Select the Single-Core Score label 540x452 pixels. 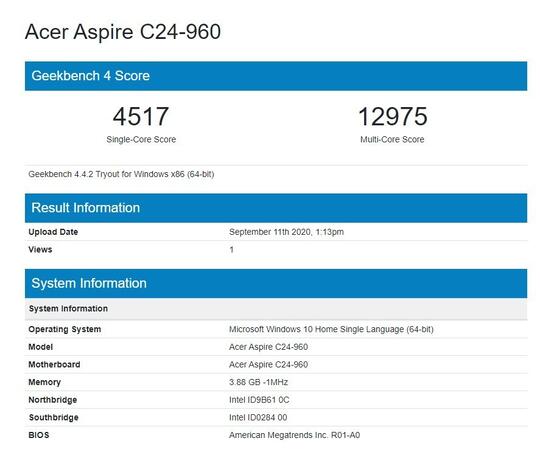click(141, 140)
